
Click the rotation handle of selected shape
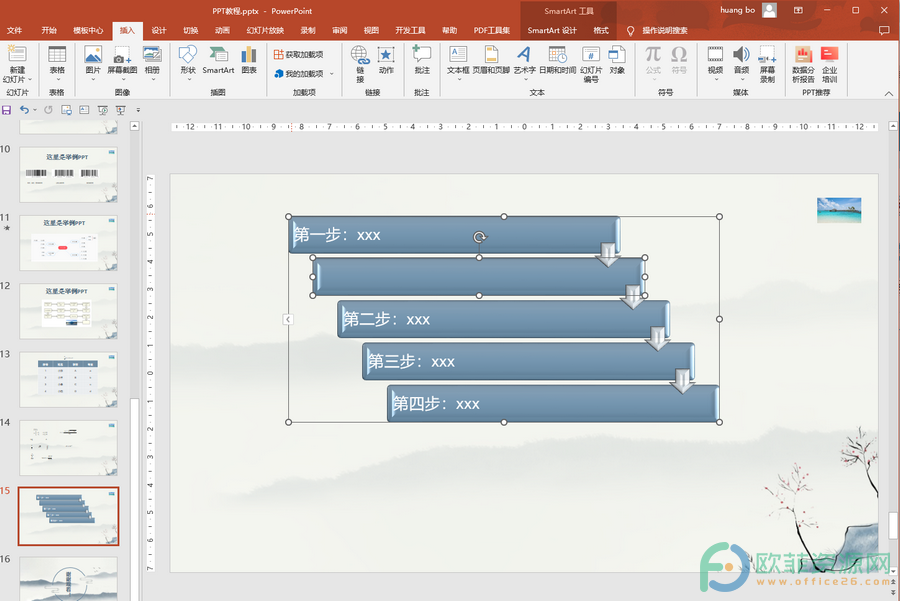[479, 236]
